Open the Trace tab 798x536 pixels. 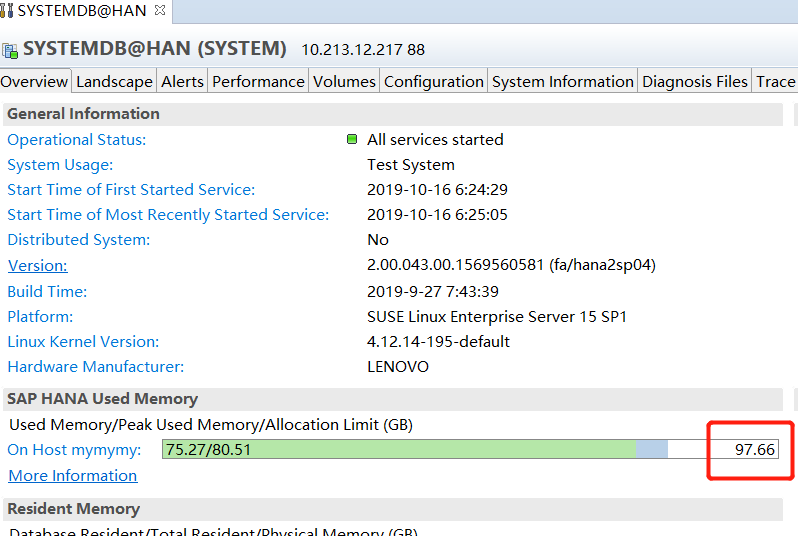775,81
